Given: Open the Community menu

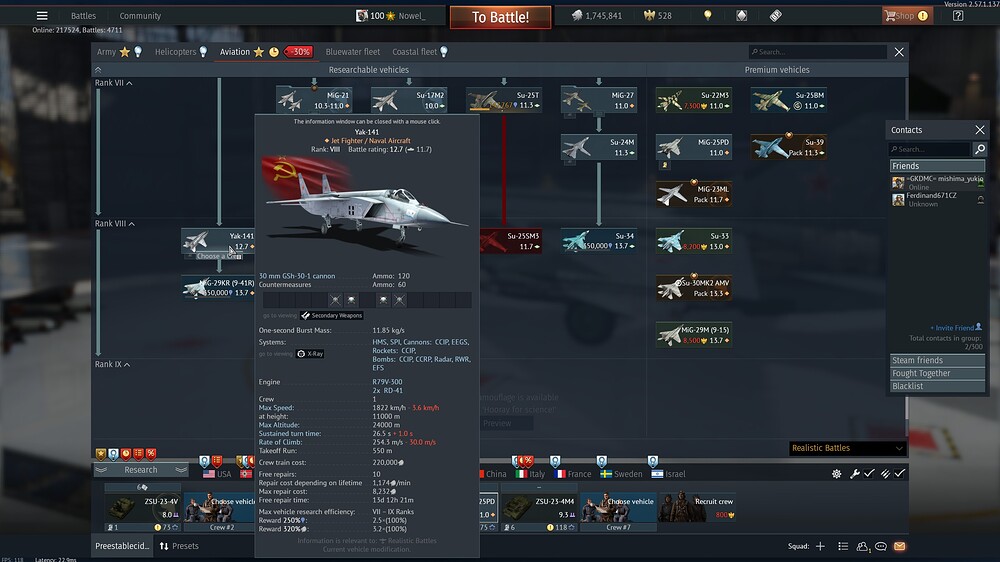Looking at the screenshot, I should (x=140, y=16).
